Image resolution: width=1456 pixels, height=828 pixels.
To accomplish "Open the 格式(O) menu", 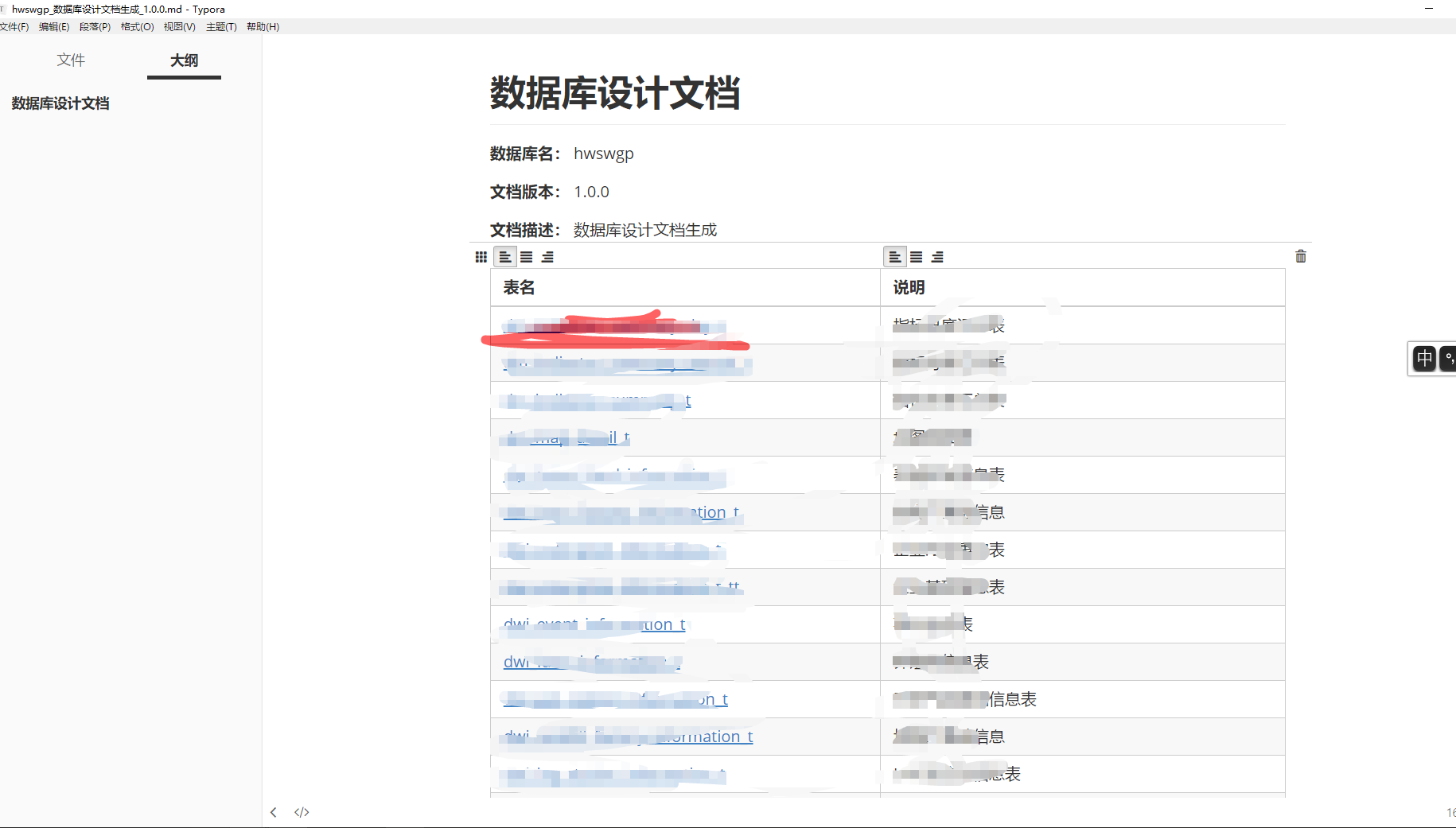I will pyautogui.click(x=137, y=26).
